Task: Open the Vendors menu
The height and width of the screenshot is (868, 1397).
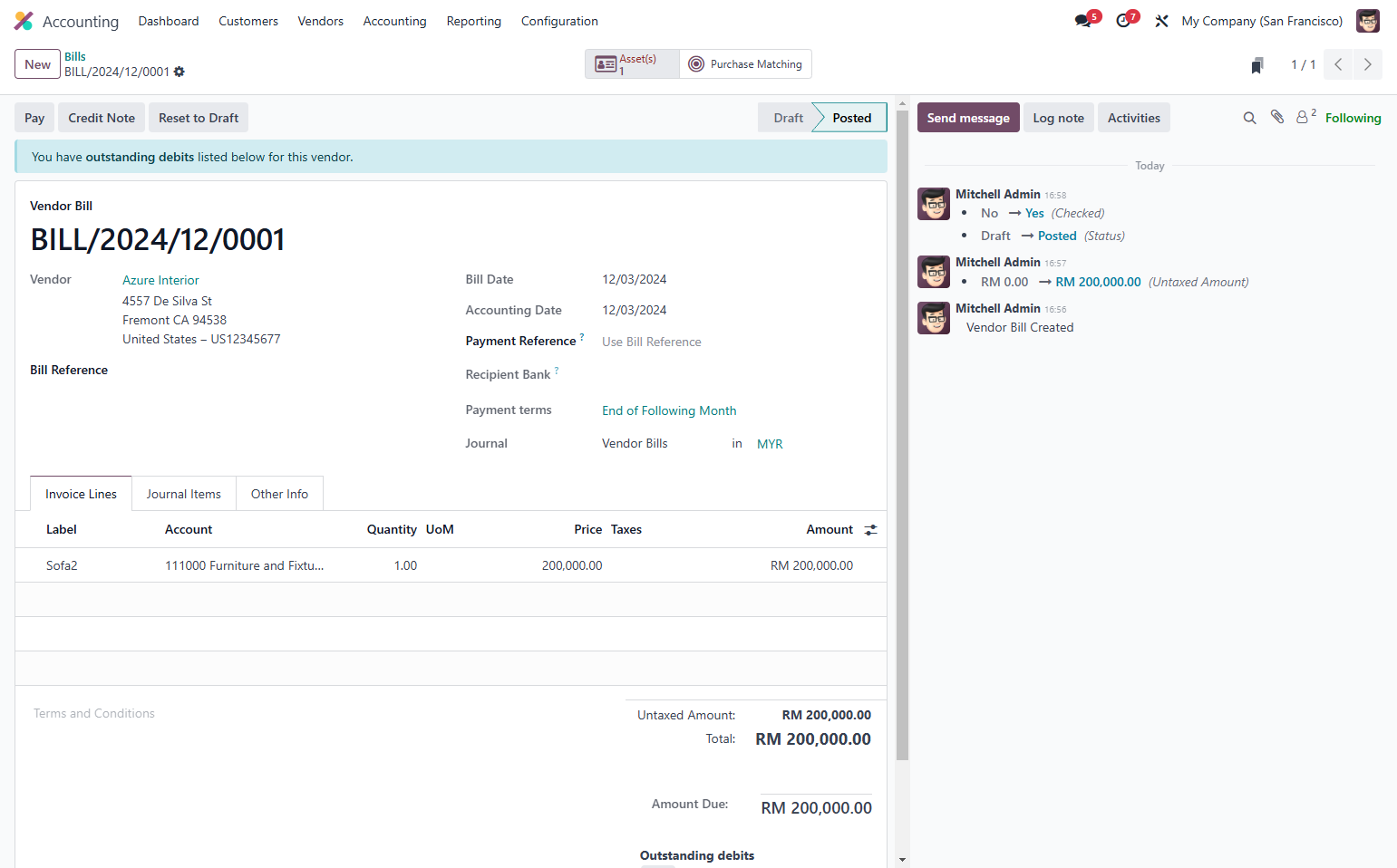Action: pyautogui.click(x=321, y=21)
